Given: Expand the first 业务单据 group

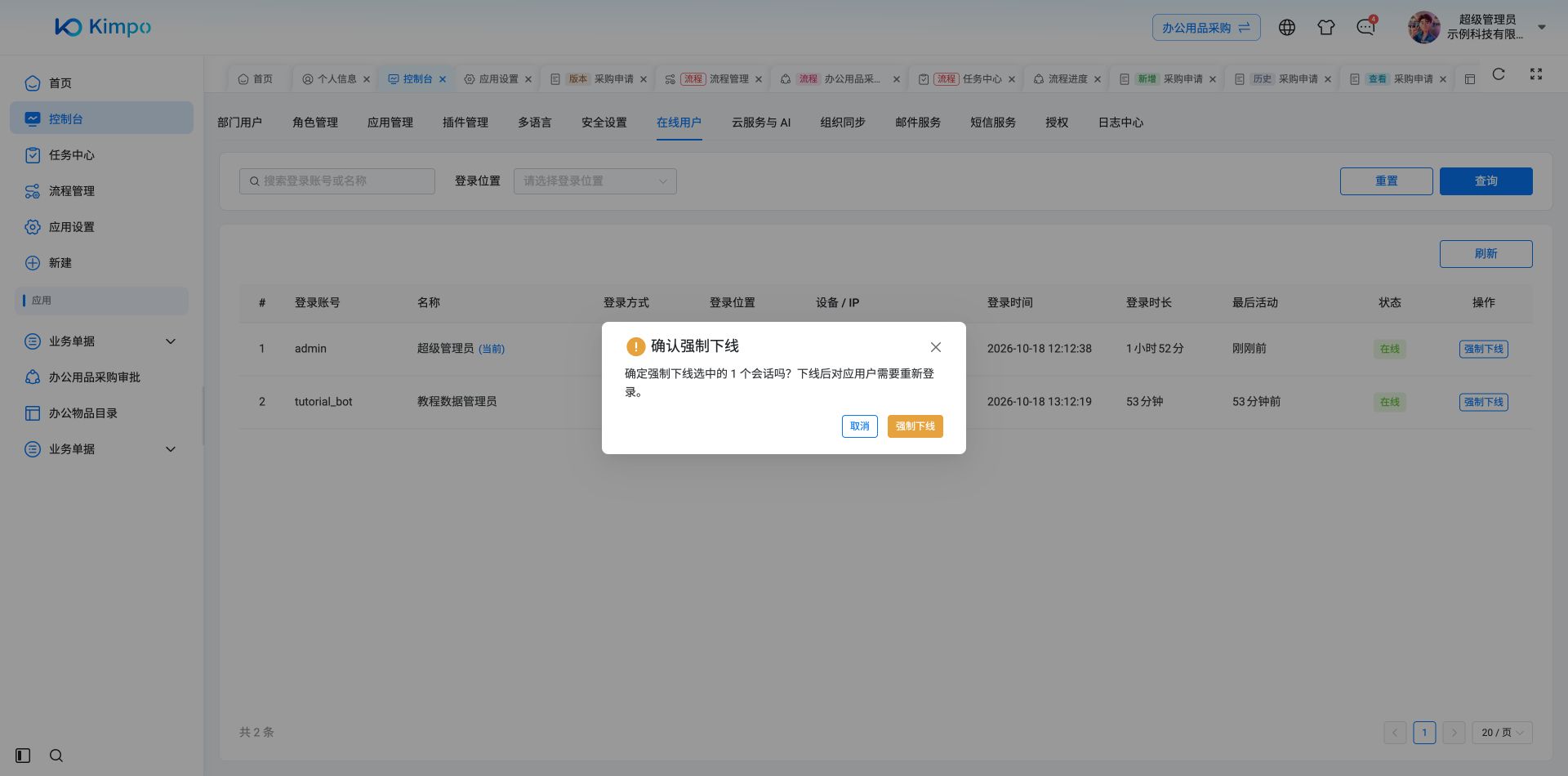Looking at the screenshot, I should tap(101, 341).
